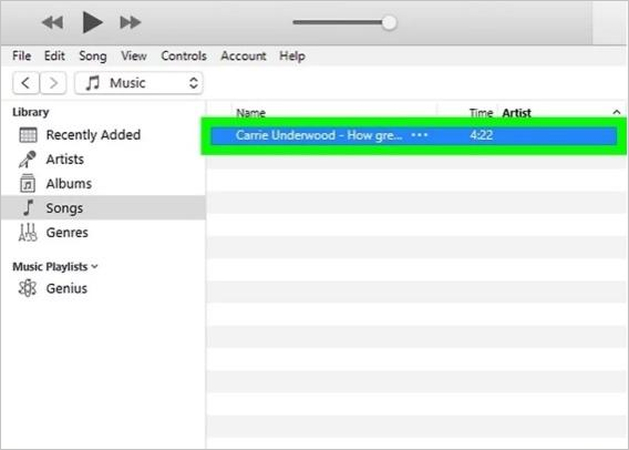This screenshot has height=450, width=629.
Task: Skip ahead with the fast-forward button
Action: 130,22
